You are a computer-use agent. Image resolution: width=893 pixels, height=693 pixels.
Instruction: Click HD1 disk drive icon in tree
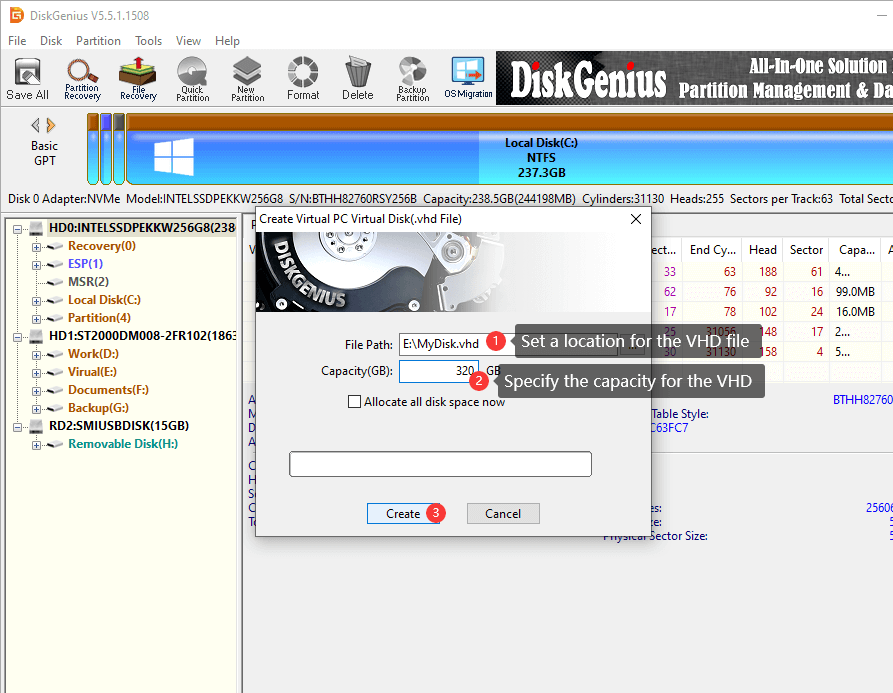point(36,336)
